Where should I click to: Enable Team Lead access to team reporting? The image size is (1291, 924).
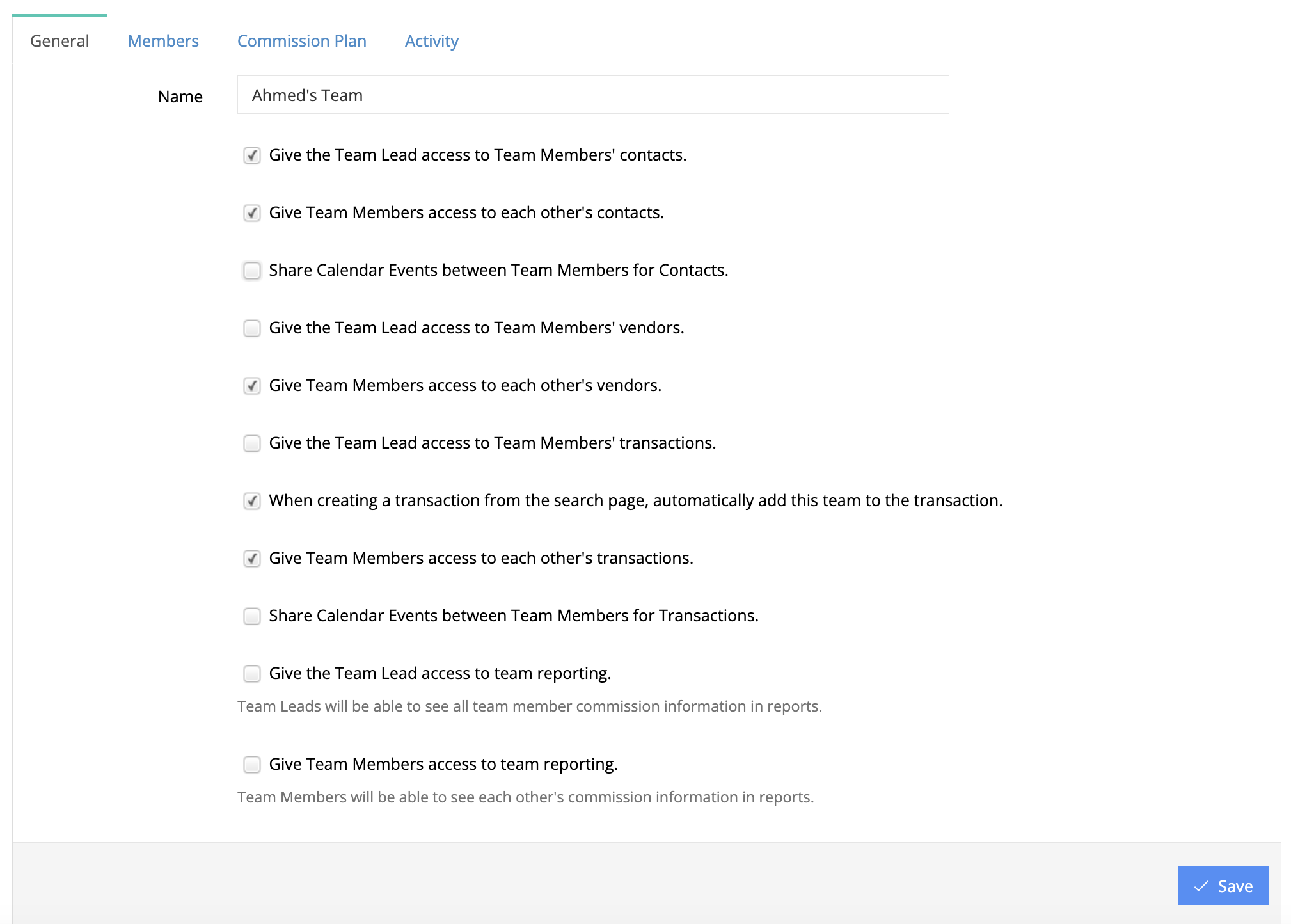[252, 674]
